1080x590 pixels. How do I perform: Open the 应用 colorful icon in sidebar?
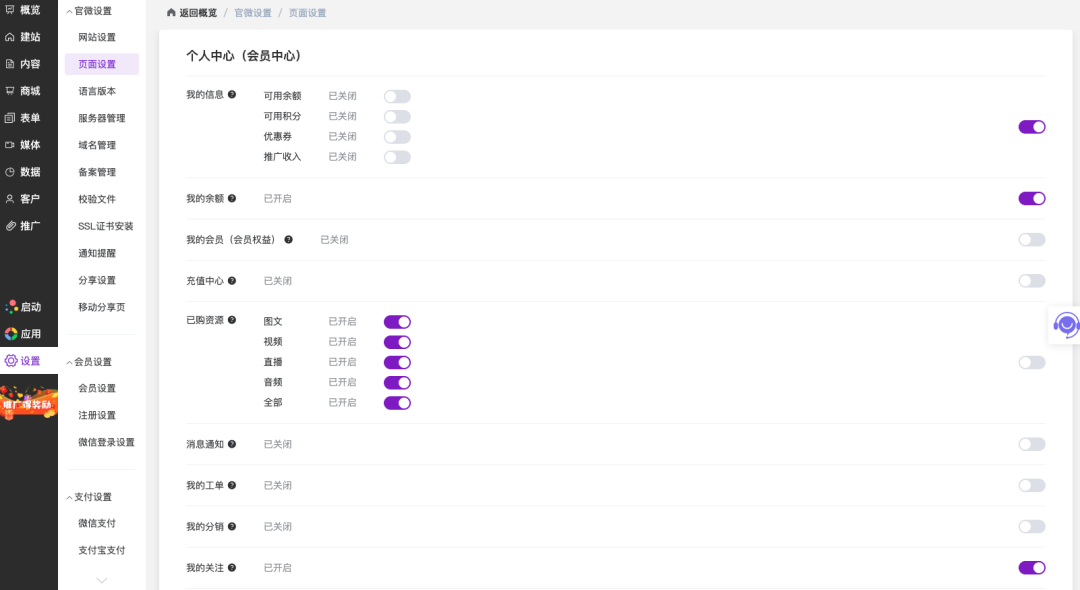click(x=11, y=334)
